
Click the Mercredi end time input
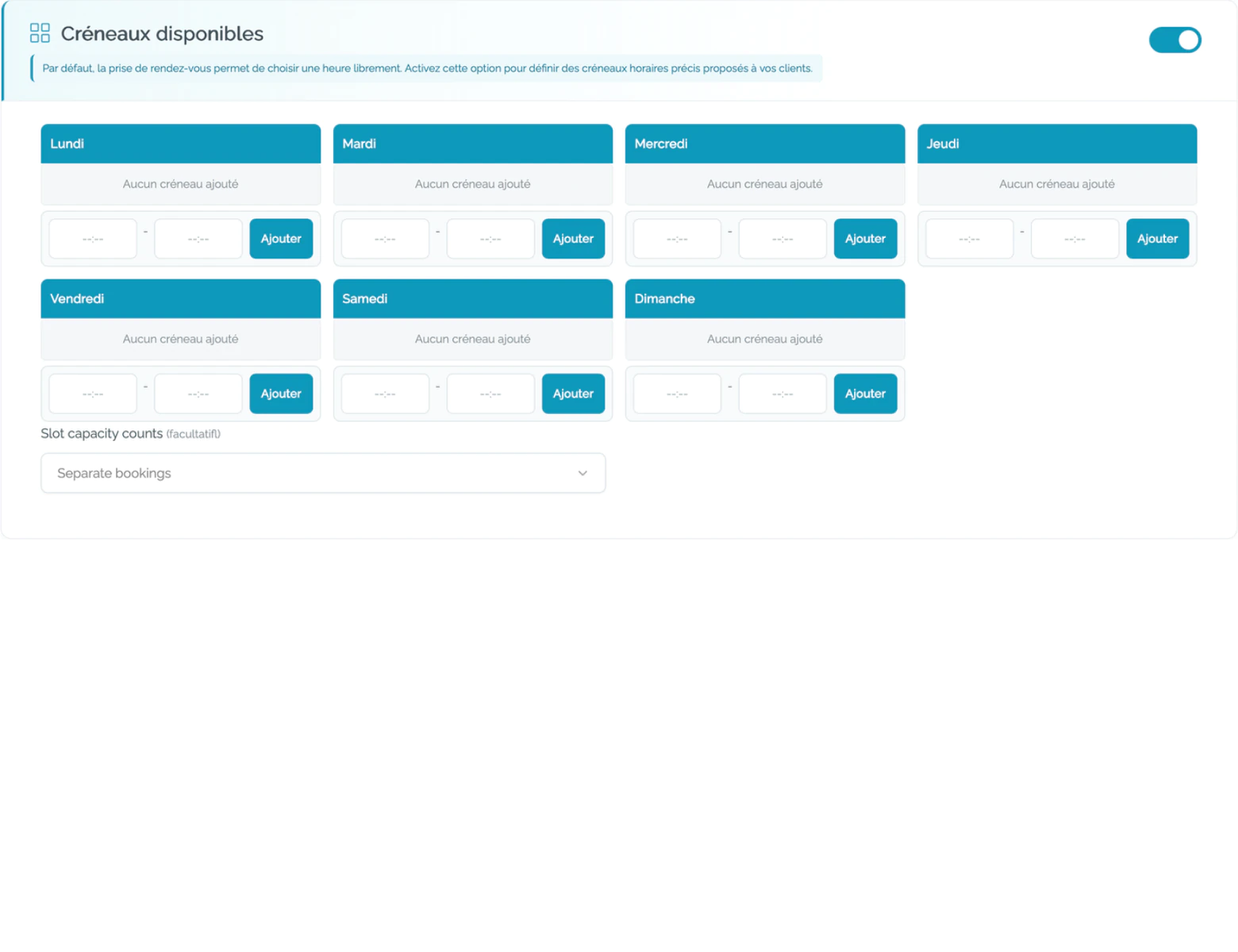click(x=782, y=239)
